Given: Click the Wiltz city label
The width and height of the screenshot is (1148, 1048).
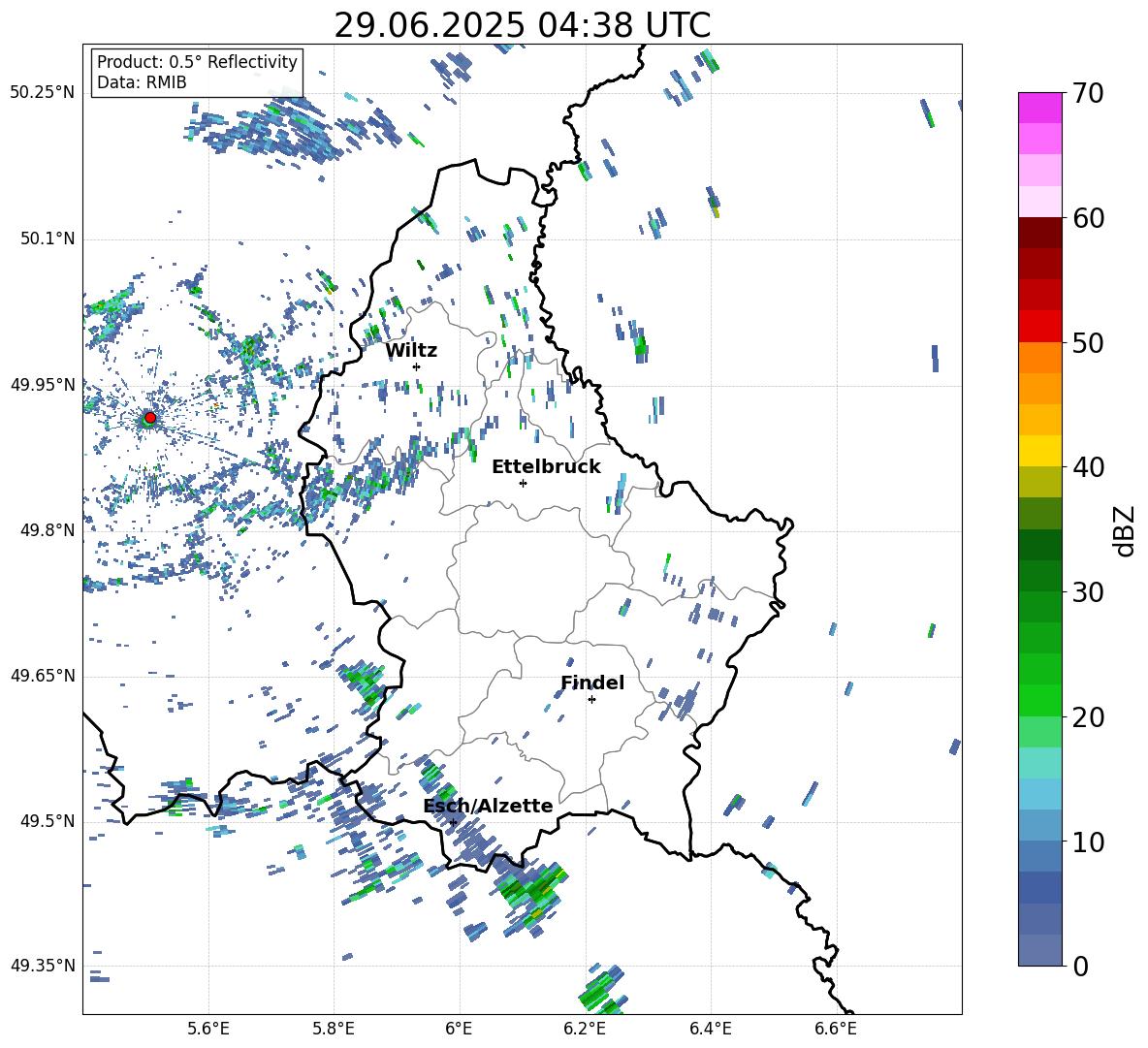Looking at the screenshot, I should tap(411, 351).
